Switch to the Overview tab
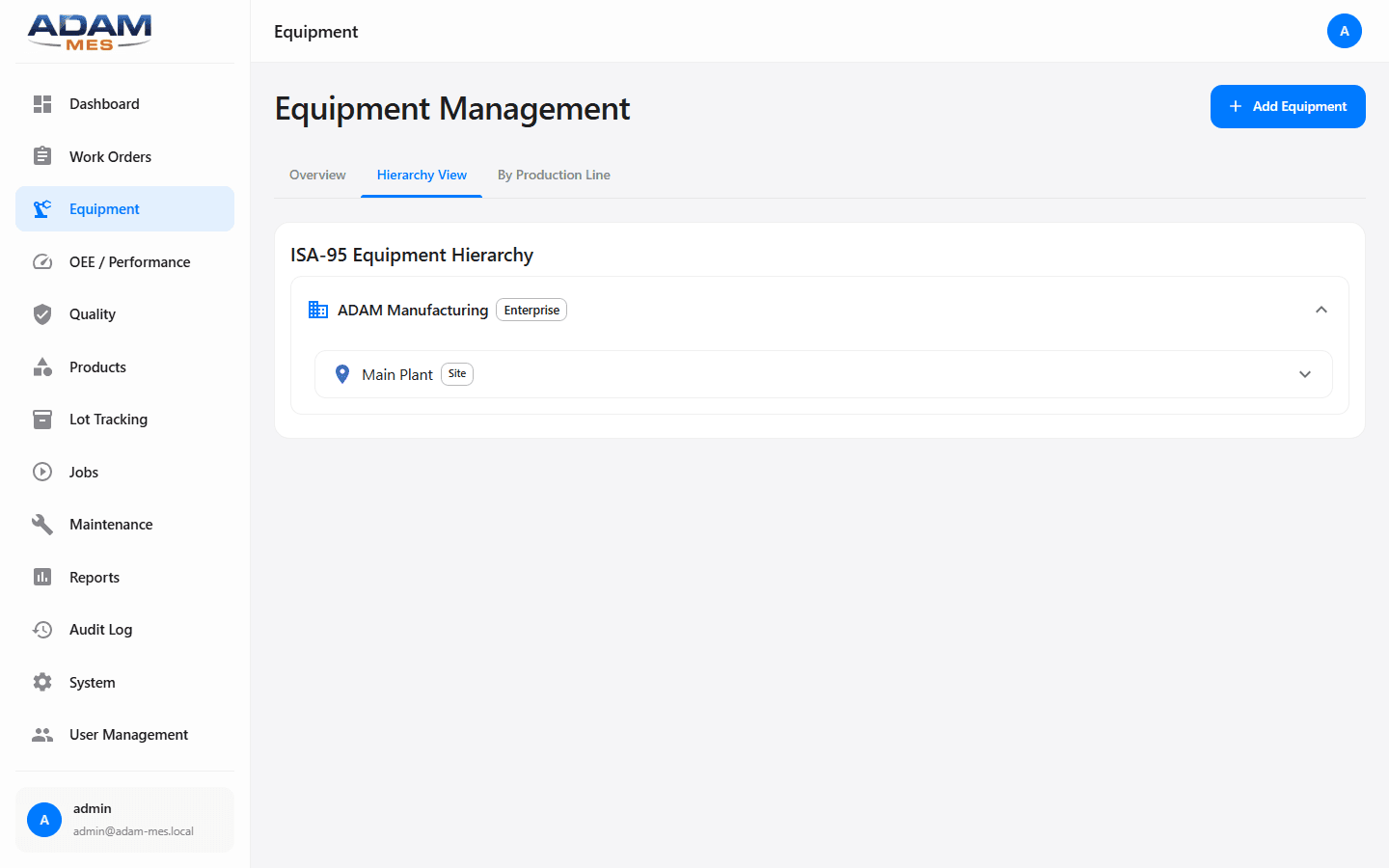The width and height of the screenshot is (1389, 868). [317, 175]
